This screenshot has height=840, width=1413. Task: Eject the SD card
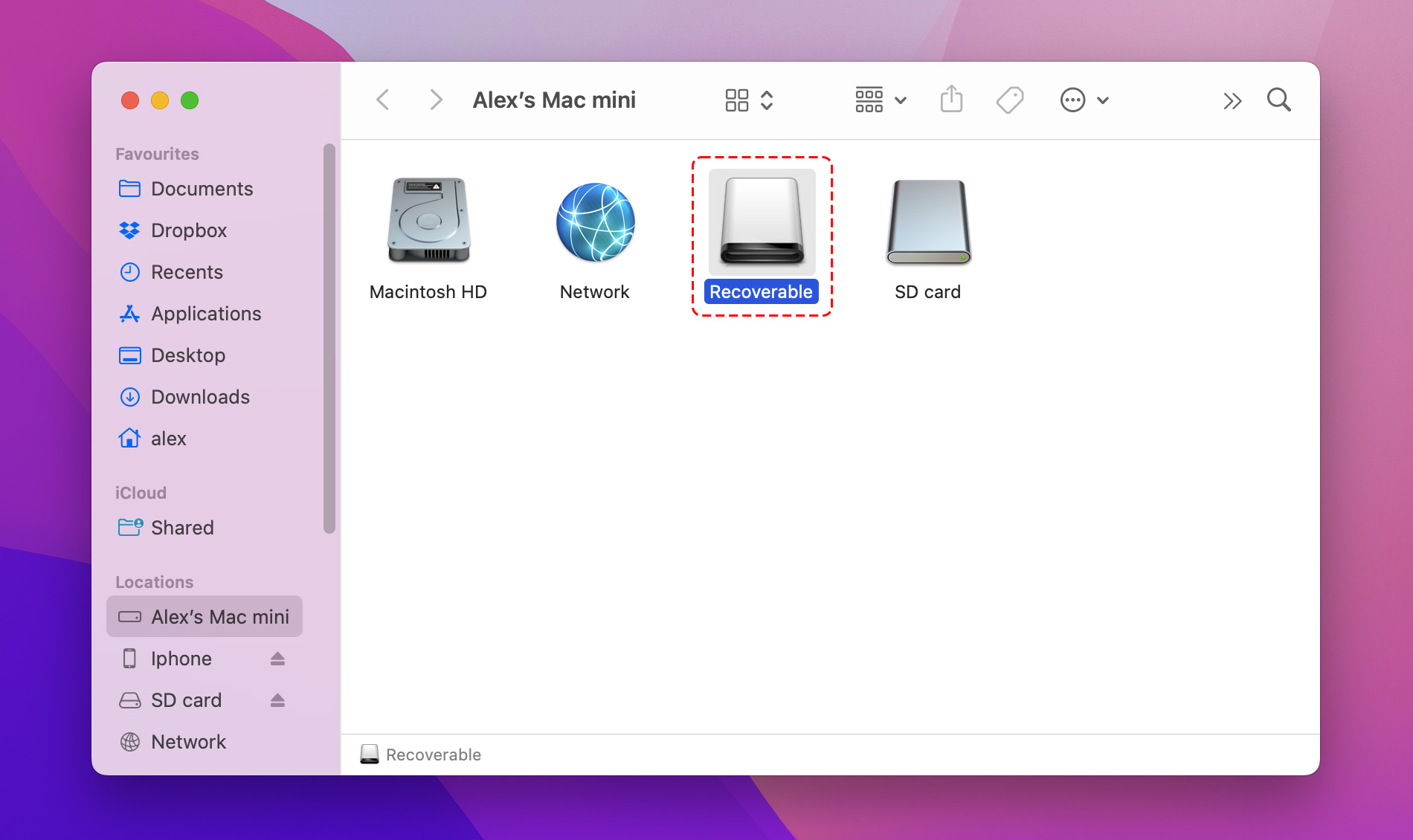pyautogui.click(x=277, y=700)
